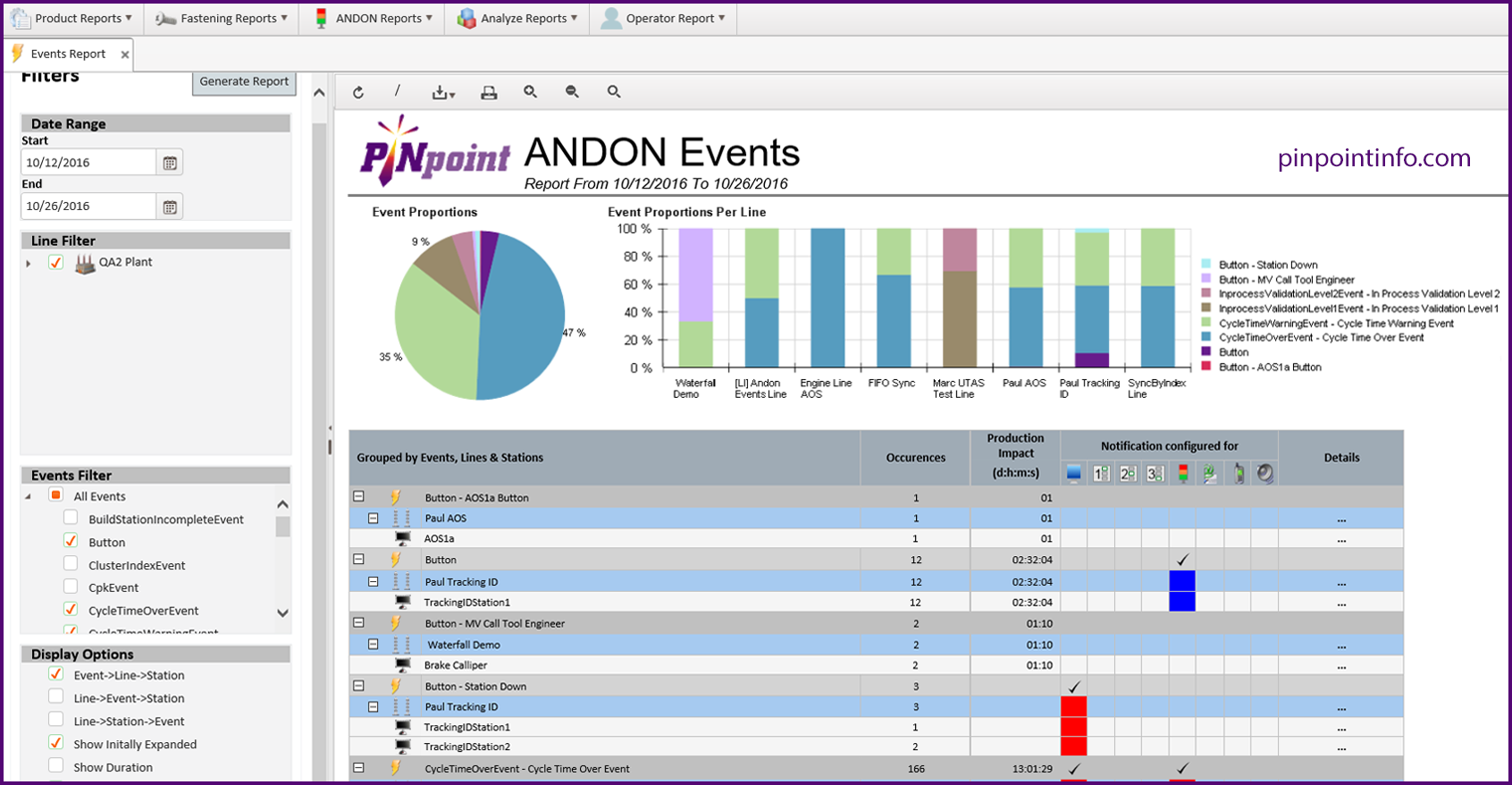Screen dimensions: 1512x785
Task: Enable the ClusterIndexEvent filter
Action: [x=70, y=564]
